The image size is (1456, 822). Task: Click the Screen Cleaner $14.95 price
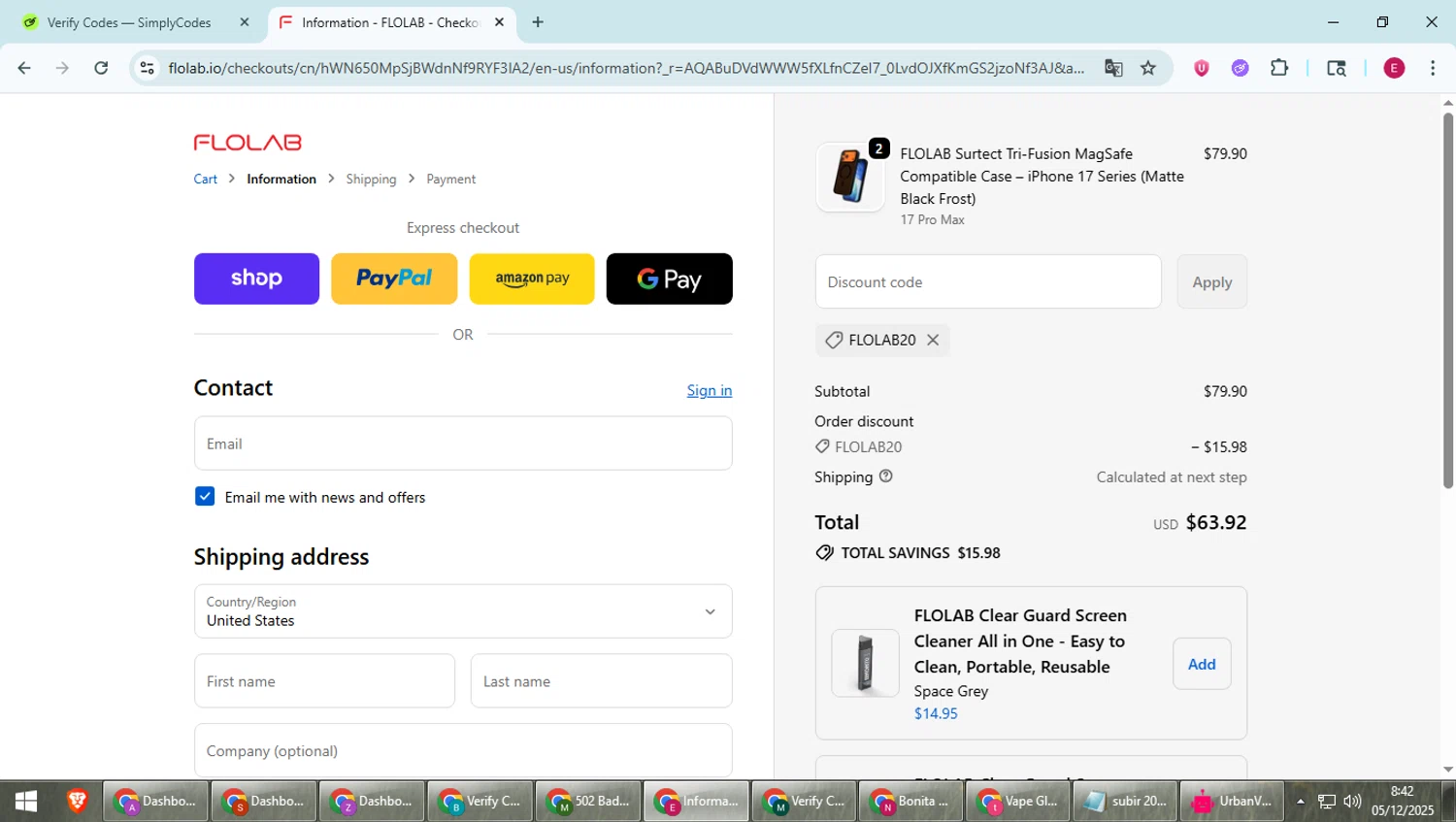click(x=936, y=713)
